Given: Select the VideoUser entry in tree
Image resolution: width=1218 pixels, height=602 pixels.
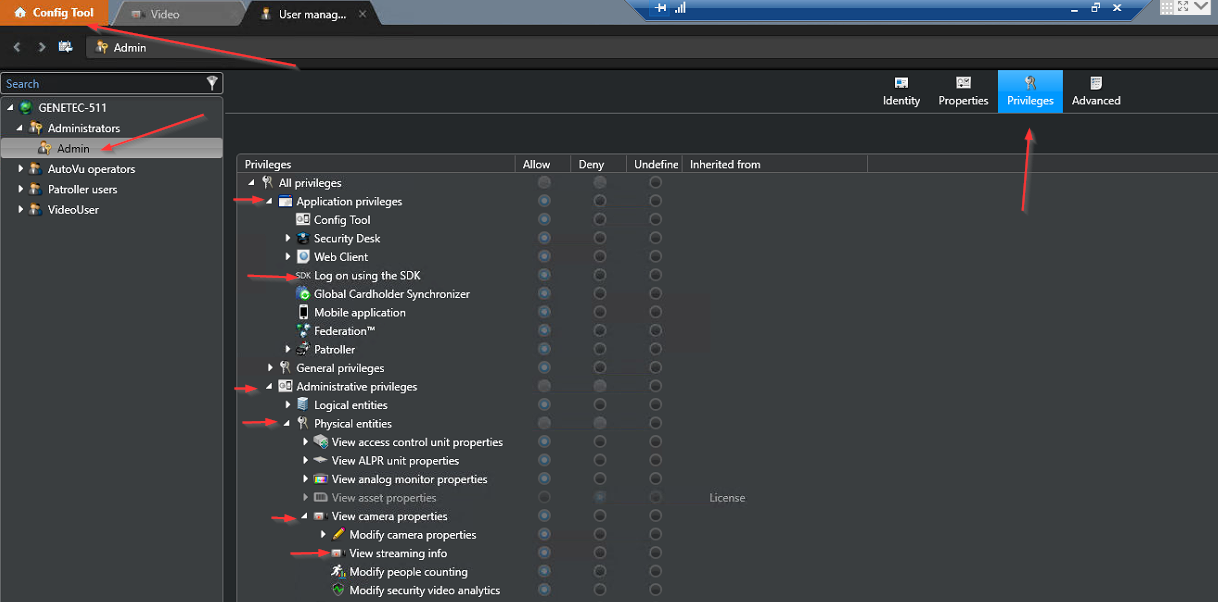Looking at the screenshot, I should (73, 210).
